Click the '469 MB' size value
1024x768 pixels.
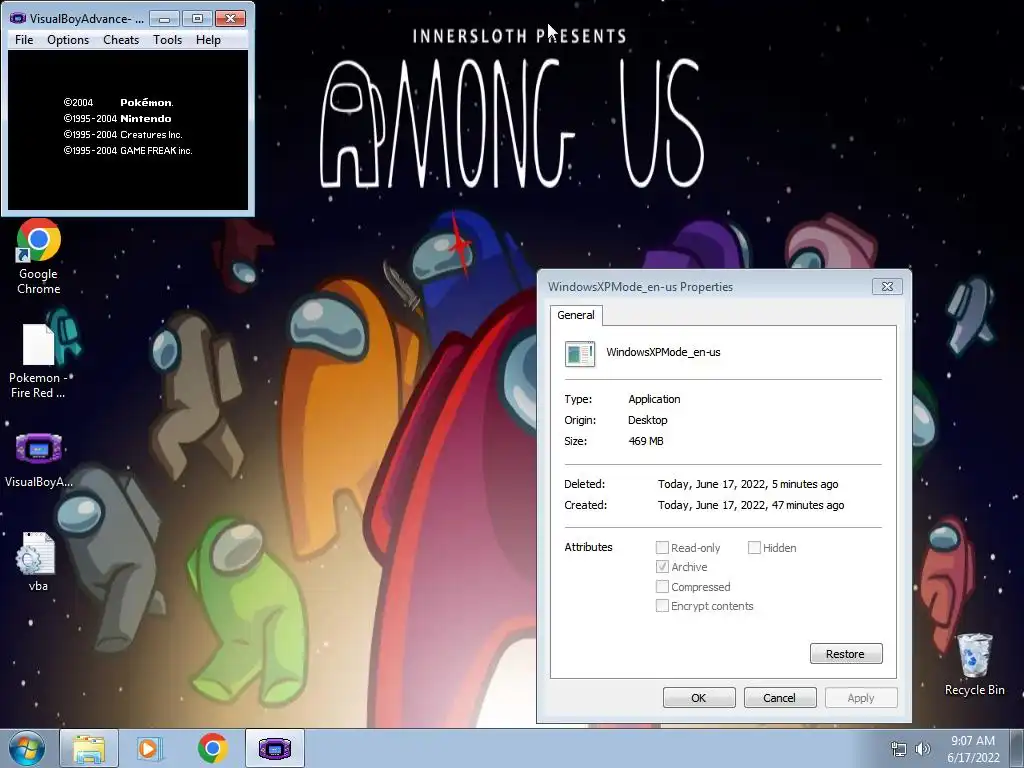tap(646, 441)
